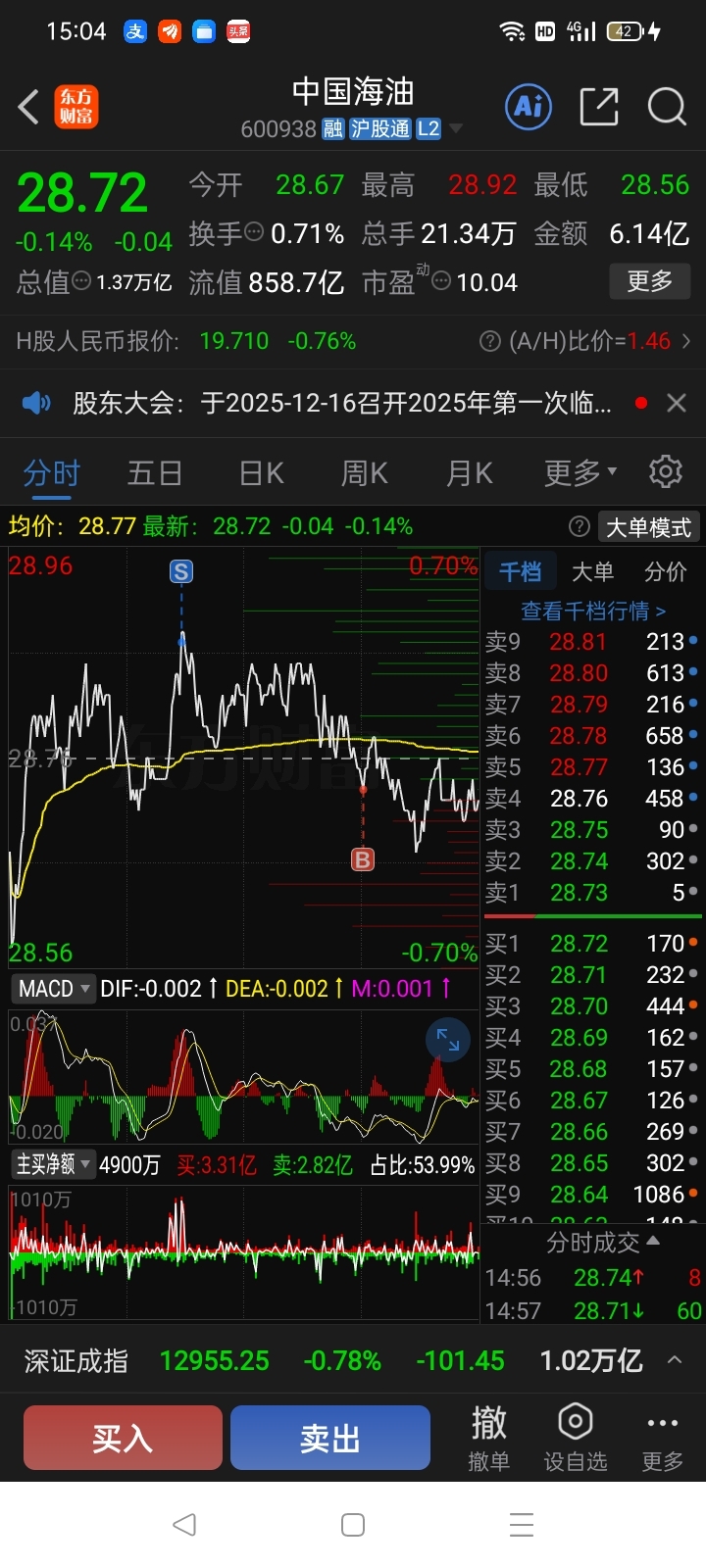Tap 深证成指 12955.25 index value
This screenshot has height=1568, width=706.
coord(214,1360)
